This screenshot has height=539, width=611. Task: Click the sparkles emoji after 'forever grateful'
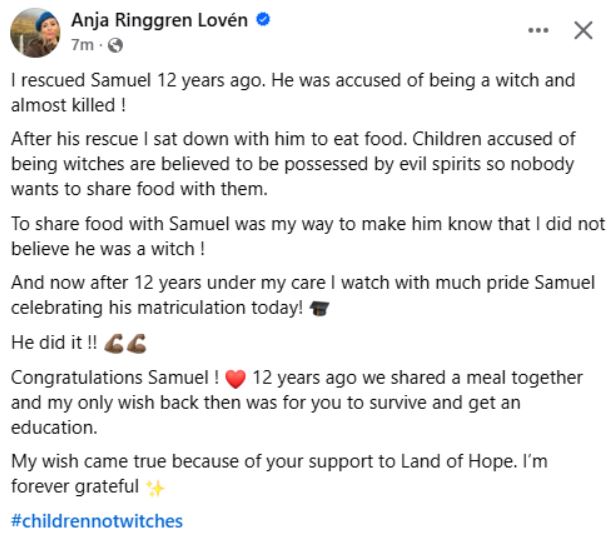[x=154, y=487]
